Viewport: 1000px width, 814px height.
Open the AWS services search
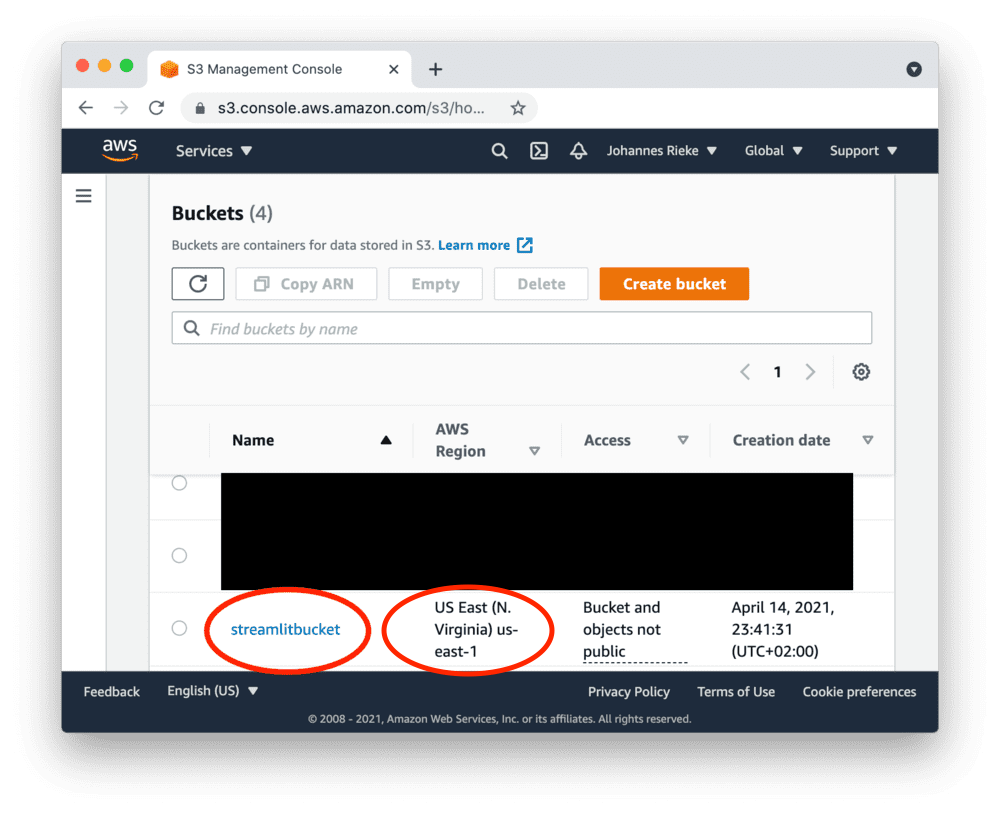point(499,150)
